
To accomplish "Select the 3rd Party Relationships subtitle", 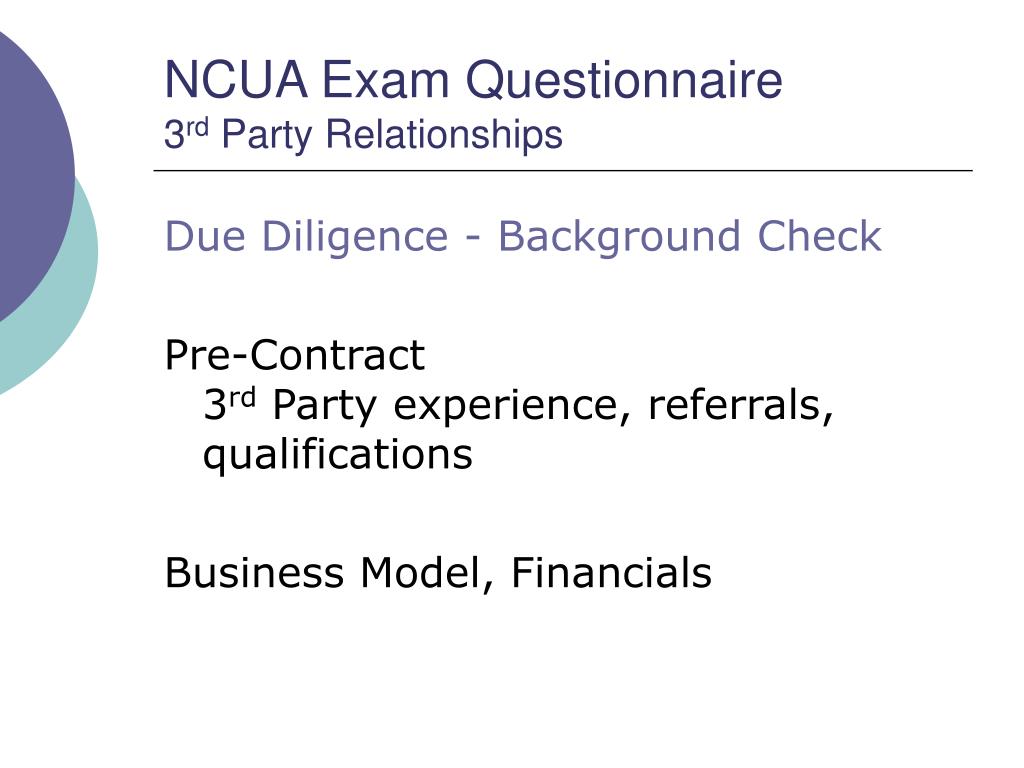I will (x=363, y=135).
